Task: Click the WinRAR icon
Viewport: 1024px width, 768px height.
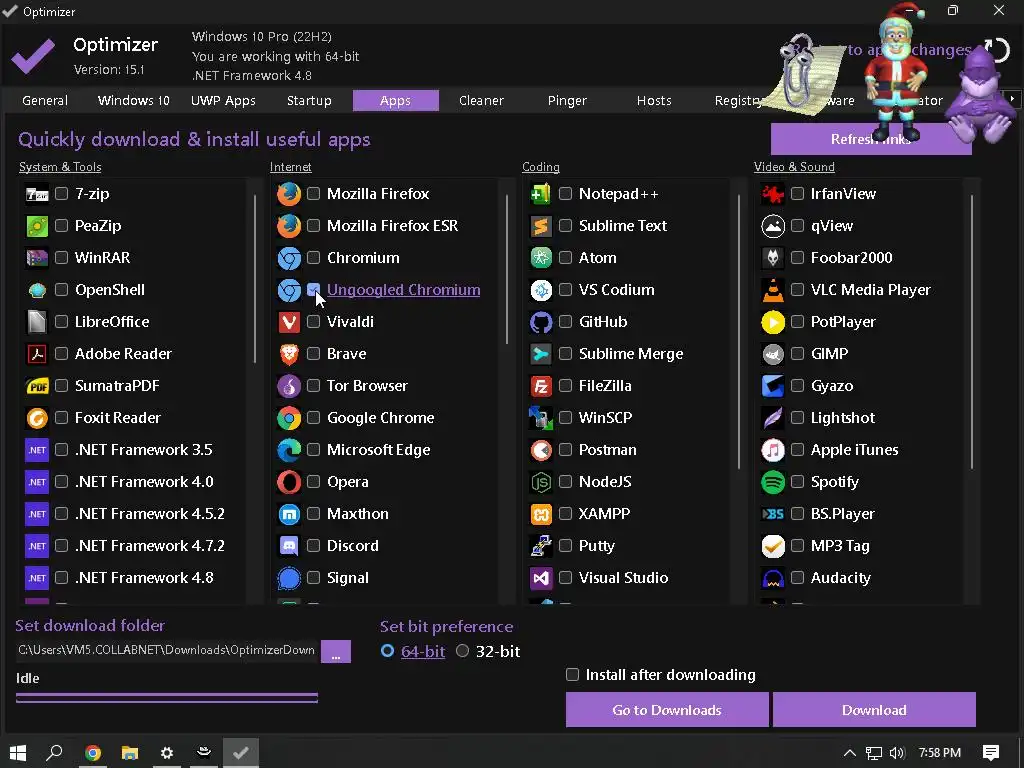Action: click(37, 258)
